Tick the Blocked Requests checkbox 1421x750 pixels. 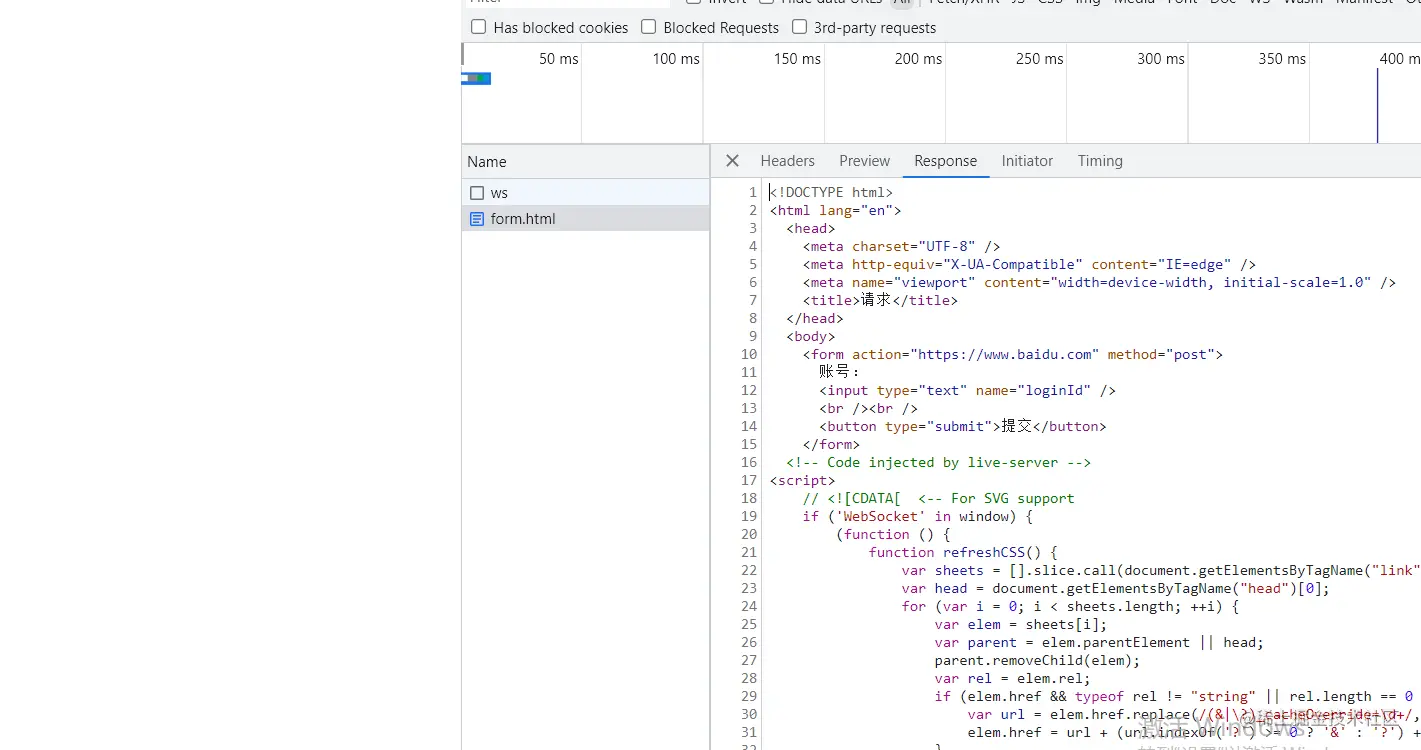click(649, 27)
